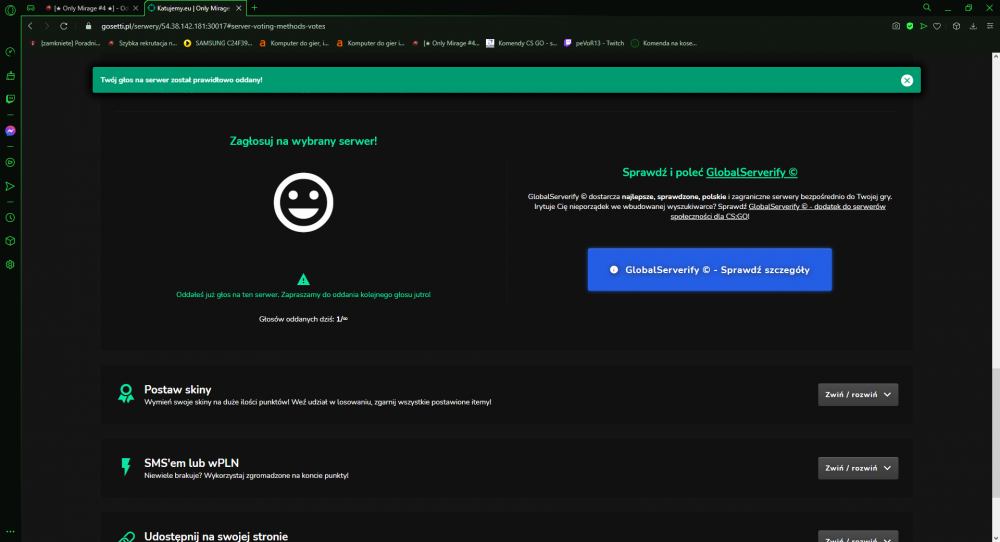Close the Only Mirage #4 tab
Image resolution: width=1000 pixels, height=542 pixels.
135,8
